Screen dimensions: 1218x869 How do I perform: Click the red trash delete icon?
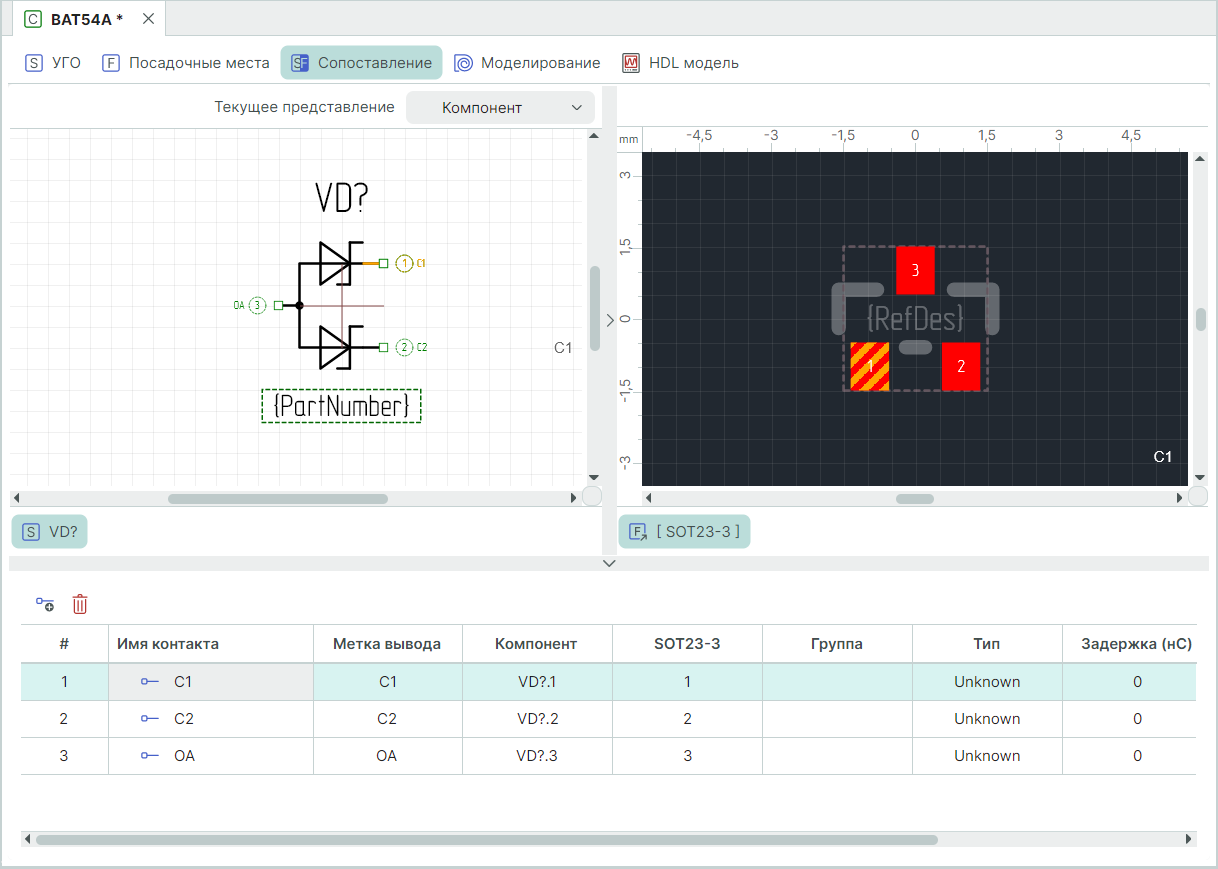(80, 604)
